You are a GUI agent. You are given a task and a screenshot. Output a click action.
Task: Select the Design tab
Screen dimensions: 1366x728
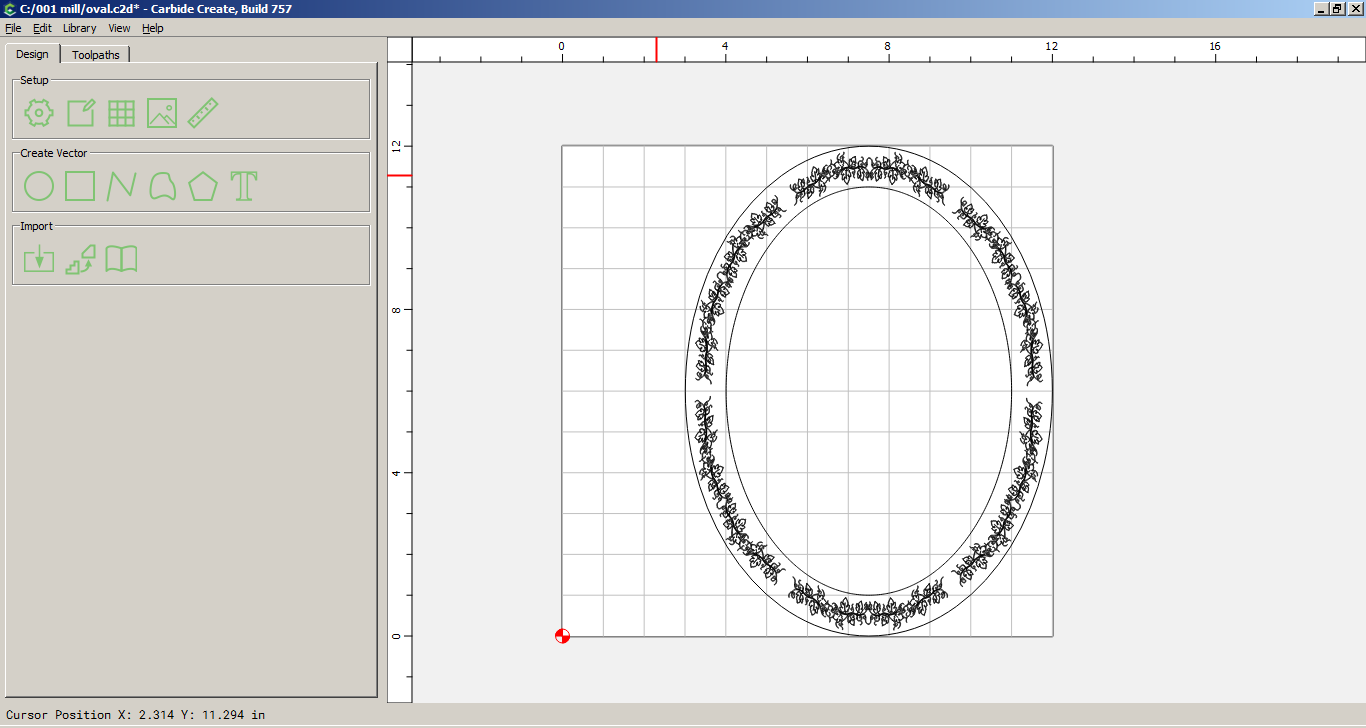click(32, 54)
